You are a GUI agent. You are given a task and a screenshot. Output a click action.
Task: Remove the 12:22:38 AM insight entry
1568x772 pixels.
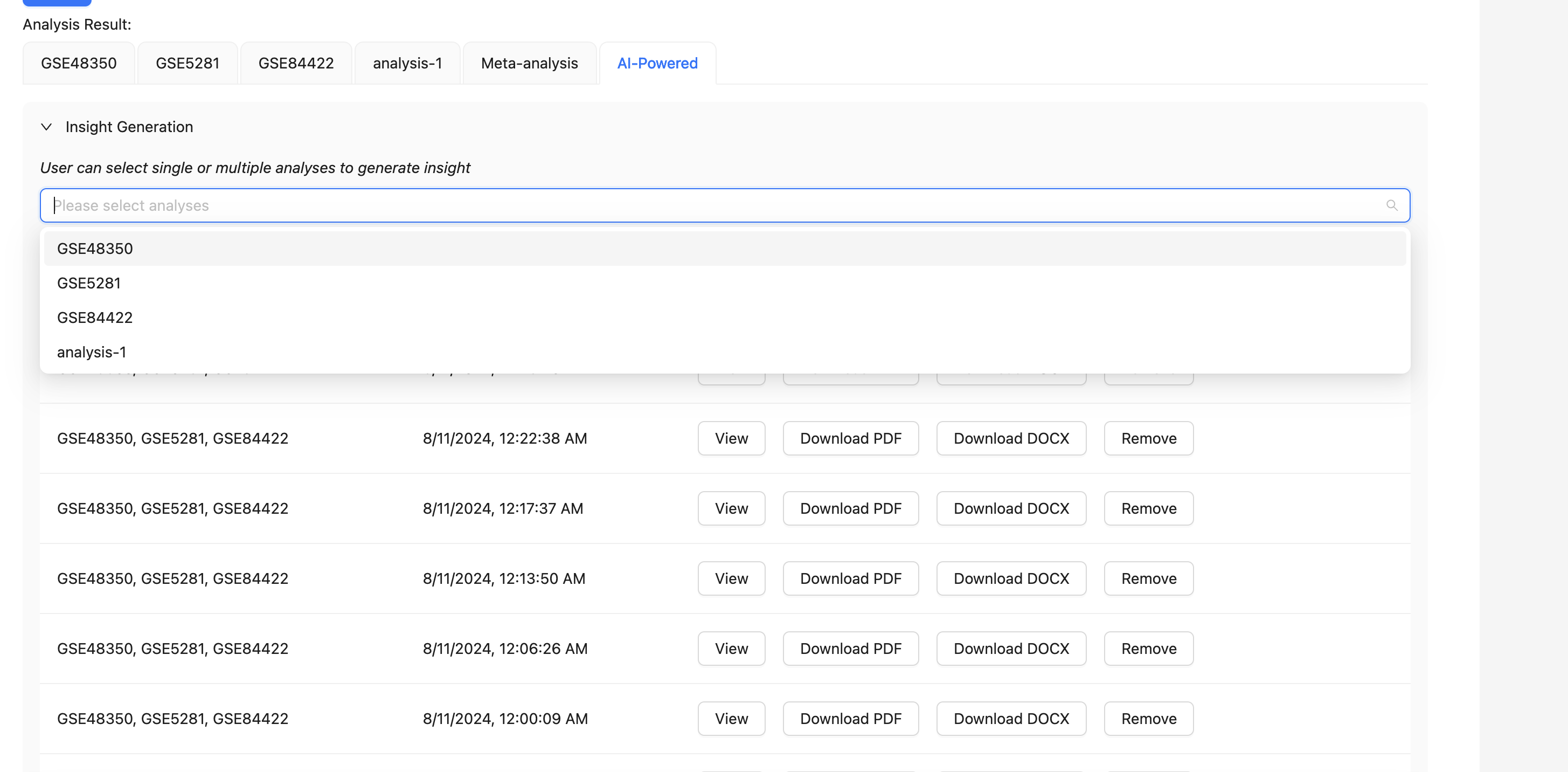1149,438
